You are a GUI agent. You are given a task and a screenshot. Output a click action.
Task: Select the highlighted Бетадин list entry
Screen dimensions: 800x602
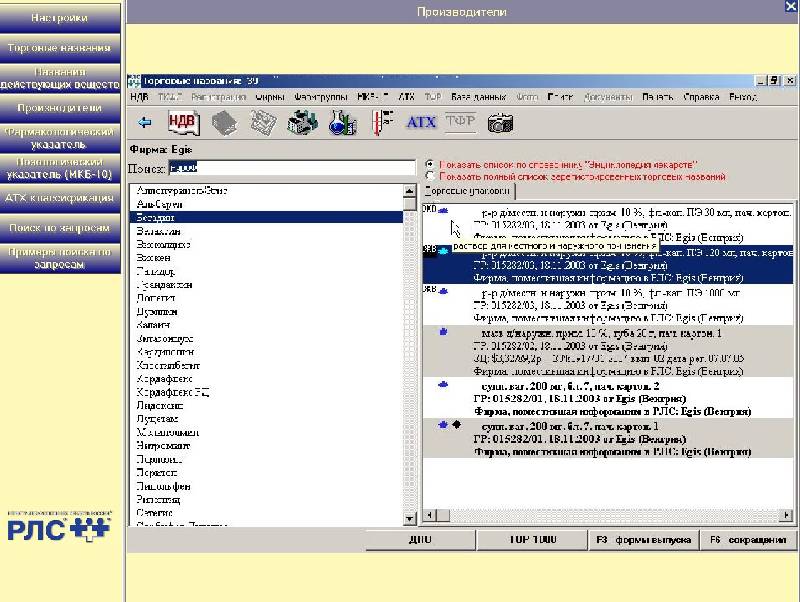(266, 217)
